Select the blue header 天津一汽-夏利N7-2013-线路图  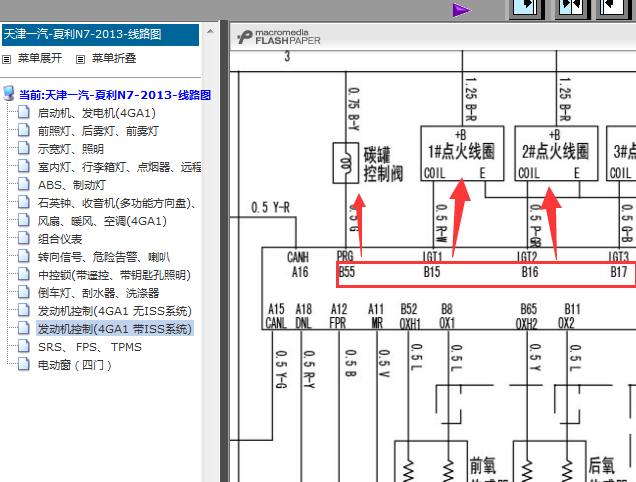[100, 34]
